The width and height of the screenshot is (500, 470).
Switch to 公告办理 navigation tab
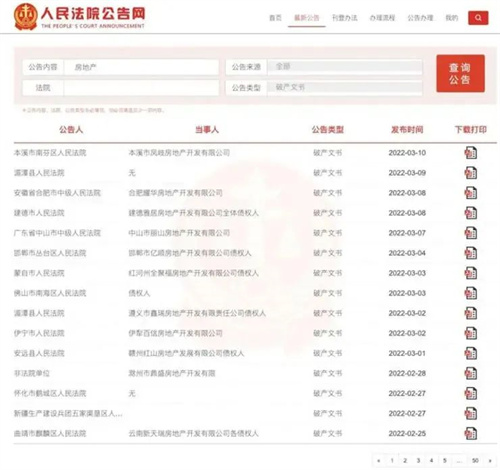pyautogui.click(x=420, y=18)
